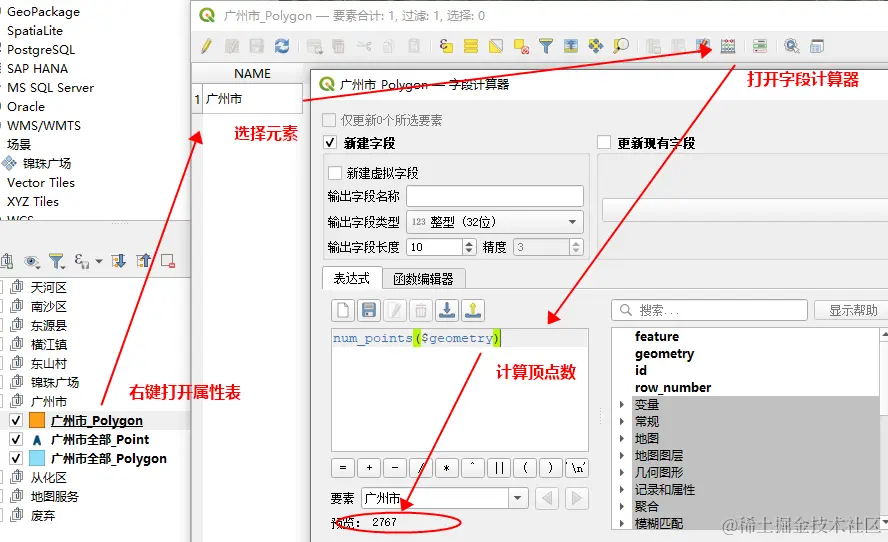Viewport: 888px width, 542px height.
Task: Expand the 常规 function group
Action: (622, 421)
